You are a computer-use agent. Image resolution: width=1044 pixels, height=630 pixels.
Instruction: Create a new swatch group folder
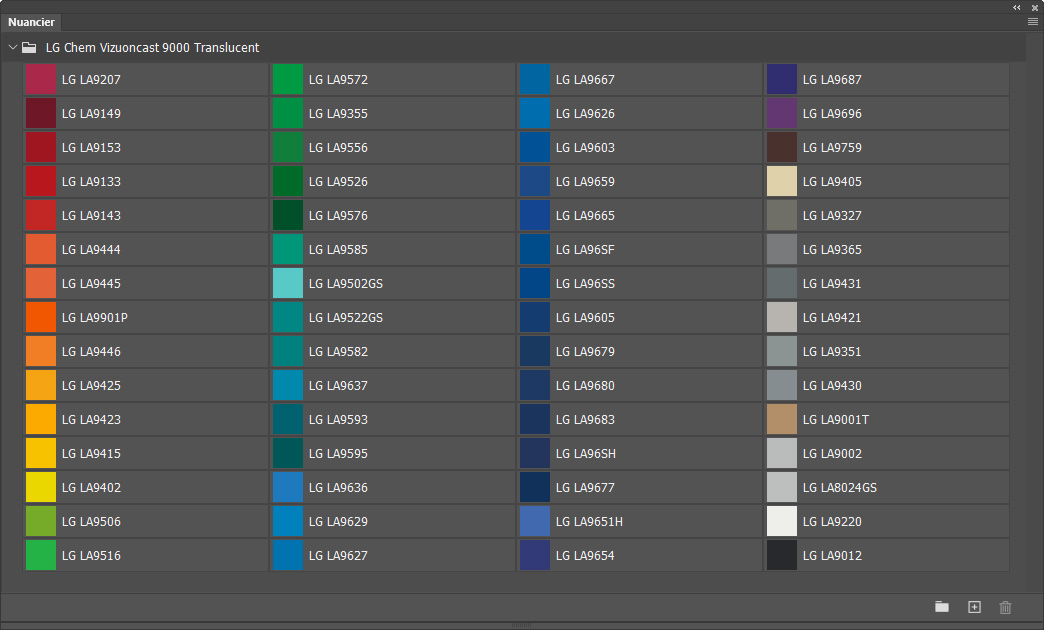click(941, 607)
